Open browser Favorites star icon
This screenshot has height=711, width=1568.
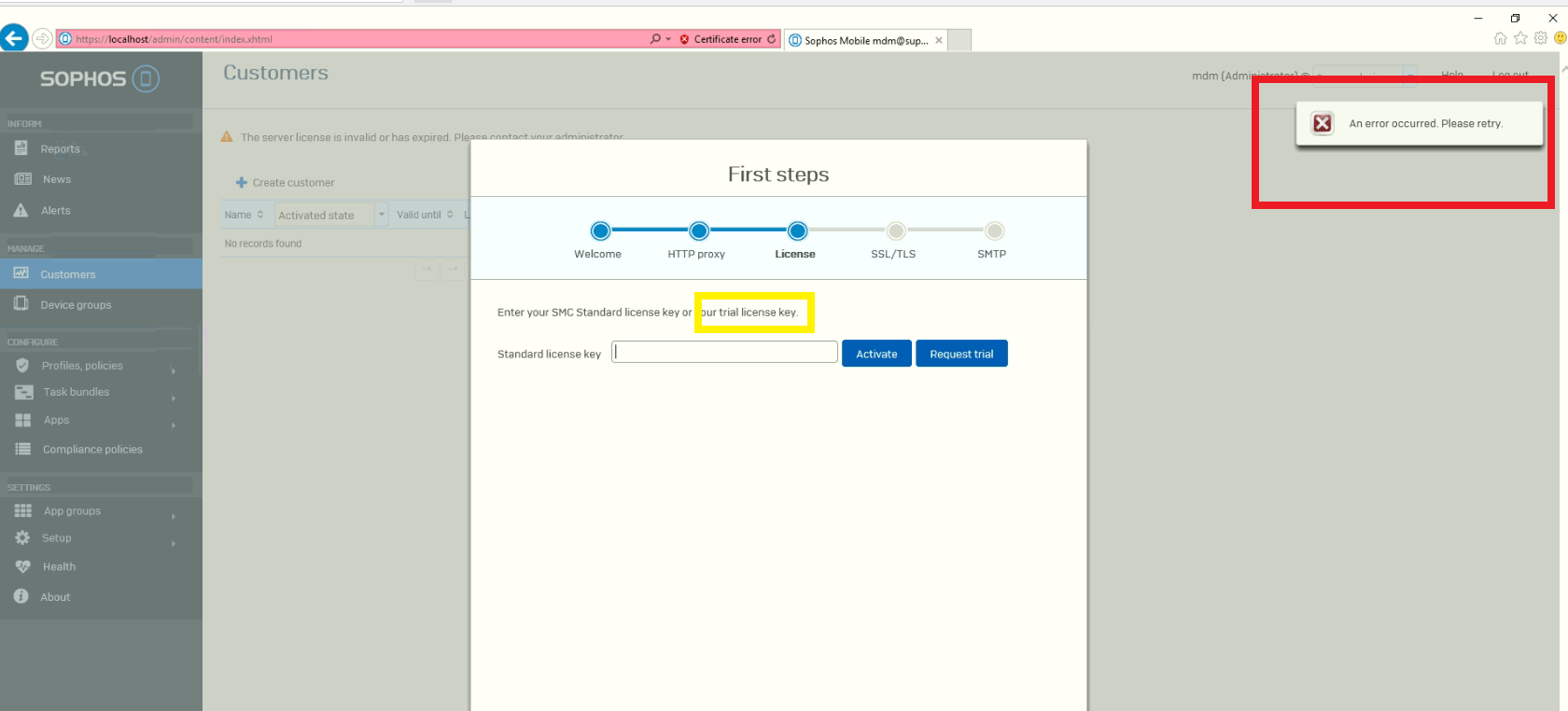[x=1520, y=38]
